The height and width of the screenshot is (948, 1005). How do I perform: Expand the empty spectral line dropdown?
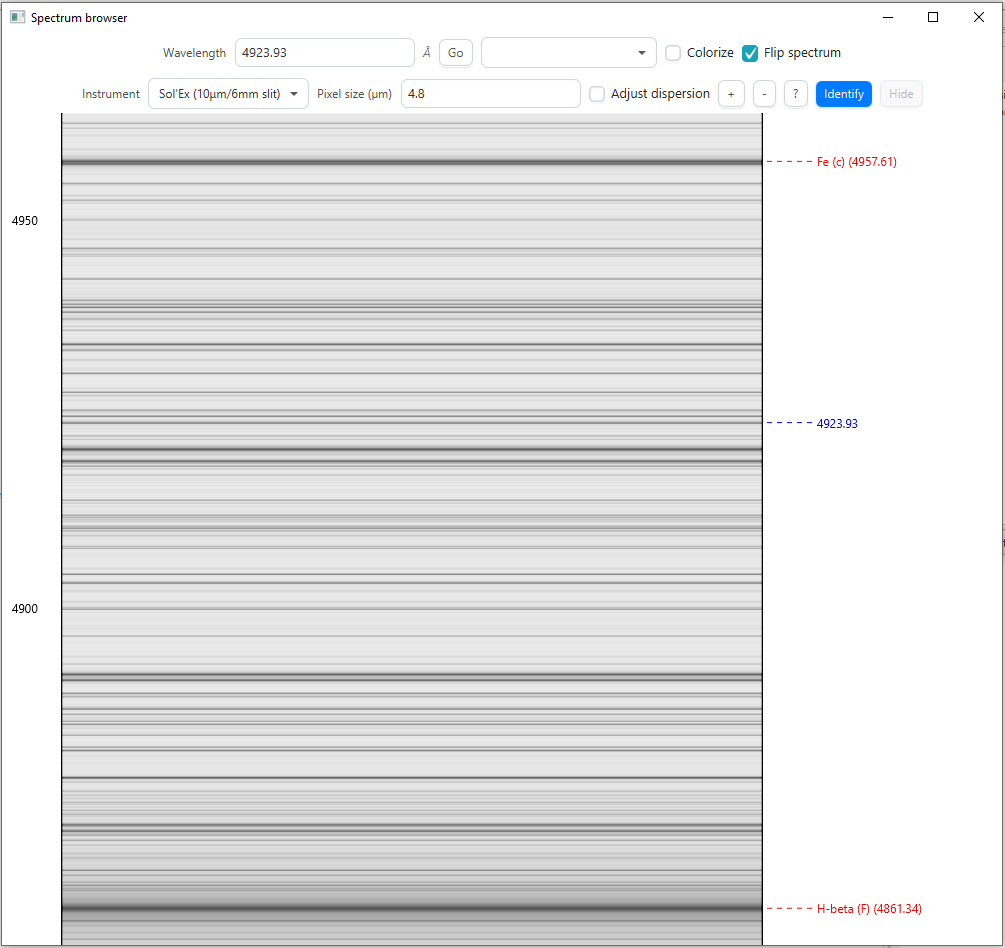(x=568, y=53)
